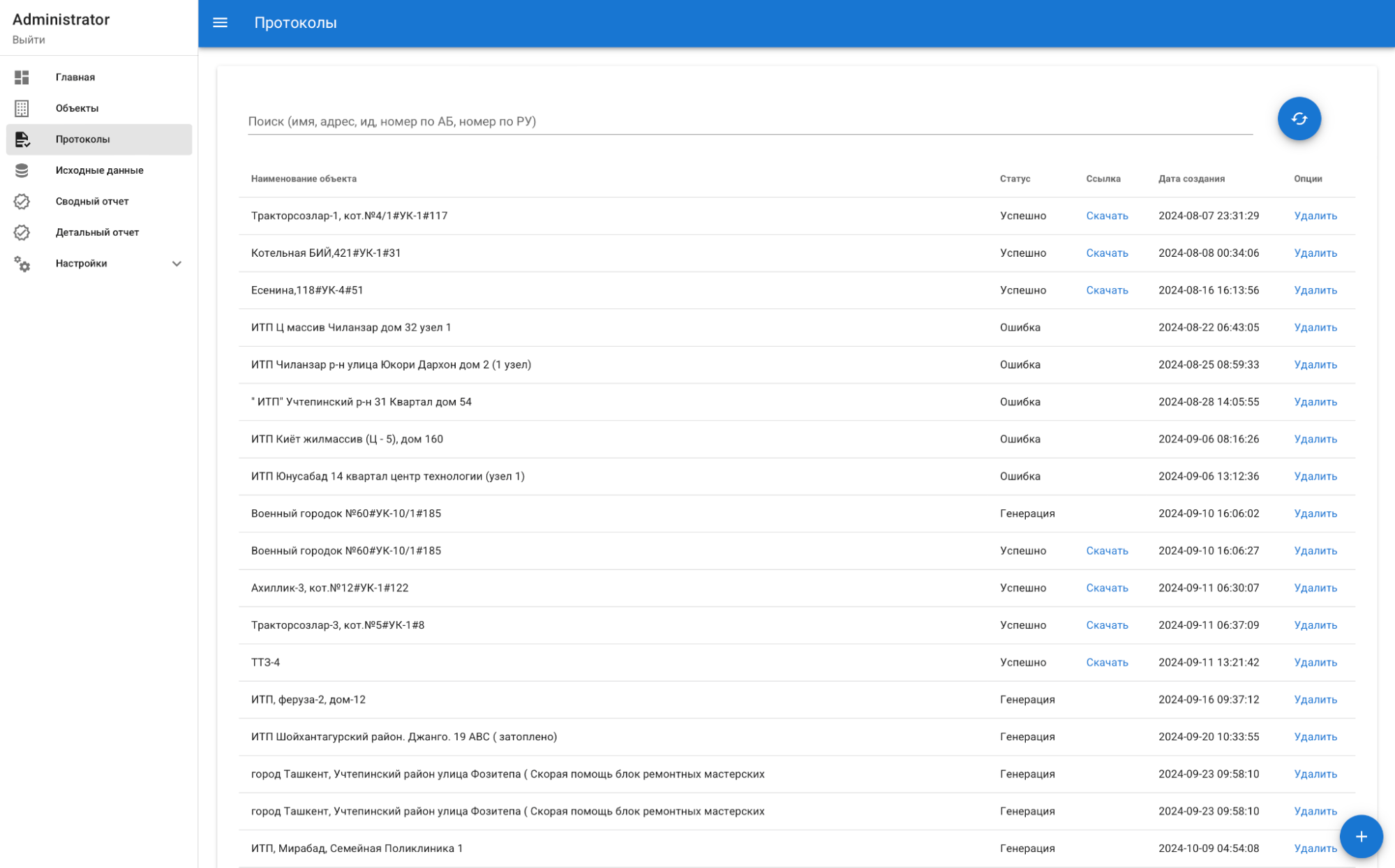Download protocol for Тракторсозлар-1, кот.№4/1
1395x868 pixels.
coord(1107,216)
